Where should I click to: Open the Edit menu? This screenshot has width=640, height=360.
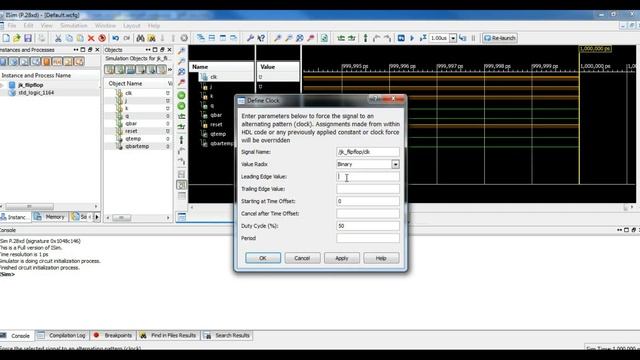[x=28, y=25]
